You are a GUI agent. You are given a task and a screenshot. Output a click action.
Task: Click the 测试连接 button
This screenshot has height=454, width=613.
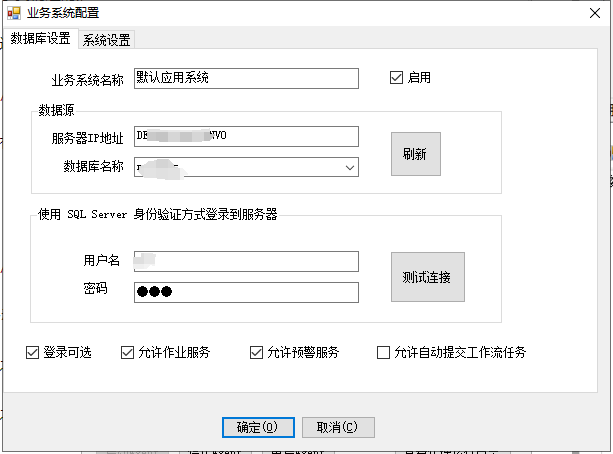(x=427, y=277)
